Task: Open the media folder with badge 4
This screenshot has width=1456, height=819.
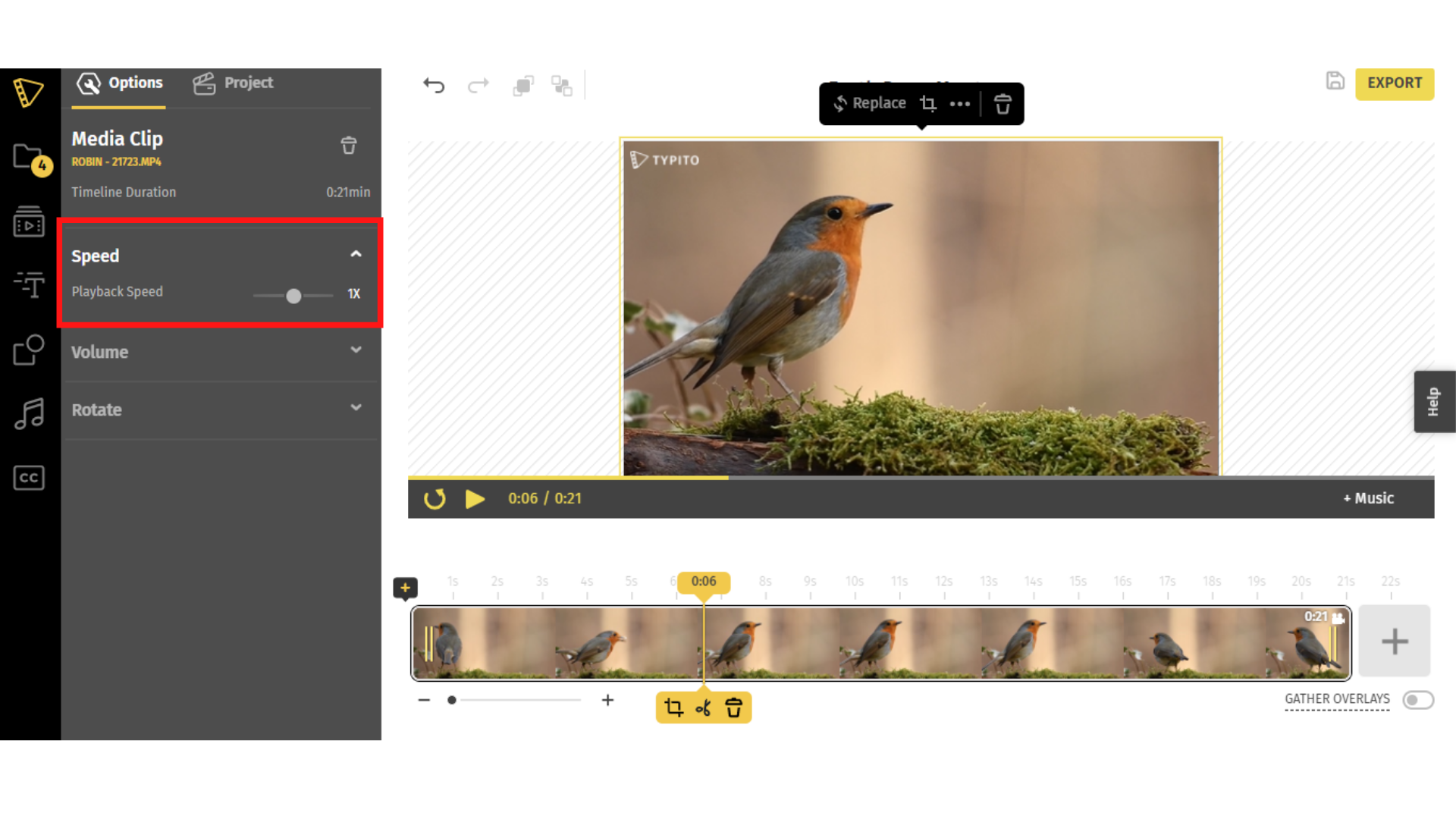Action: [x=33, y=160]
